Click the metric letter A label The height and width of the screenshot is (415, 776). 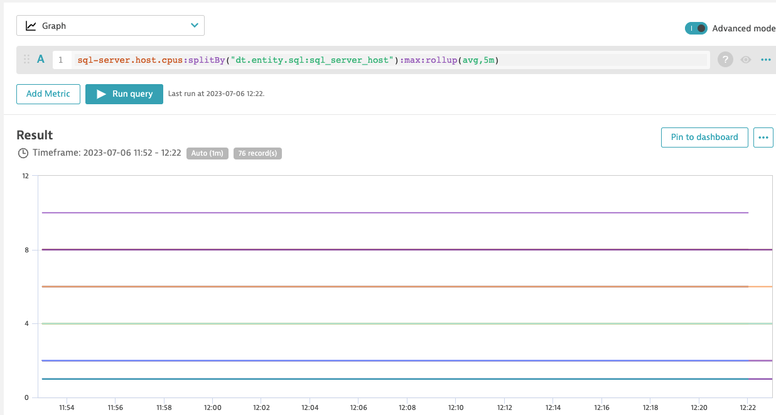[x=41, y=60]
